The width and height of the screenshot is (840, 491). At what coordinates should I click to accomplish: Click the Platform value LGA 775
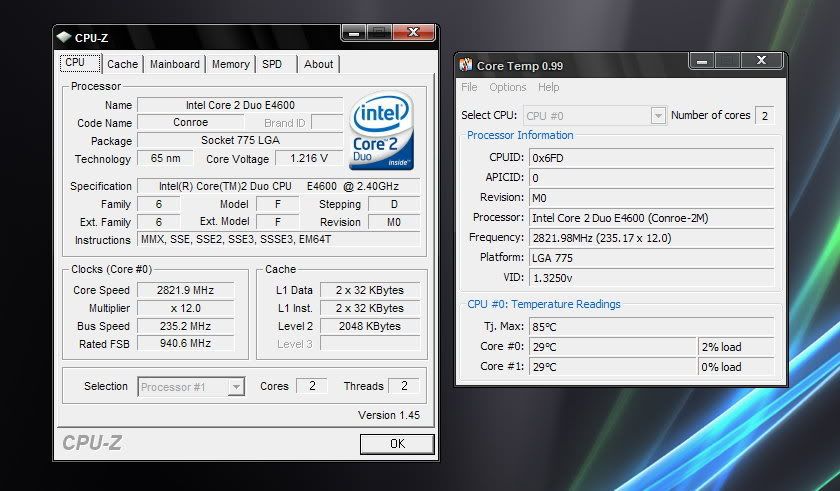(651, 258)
